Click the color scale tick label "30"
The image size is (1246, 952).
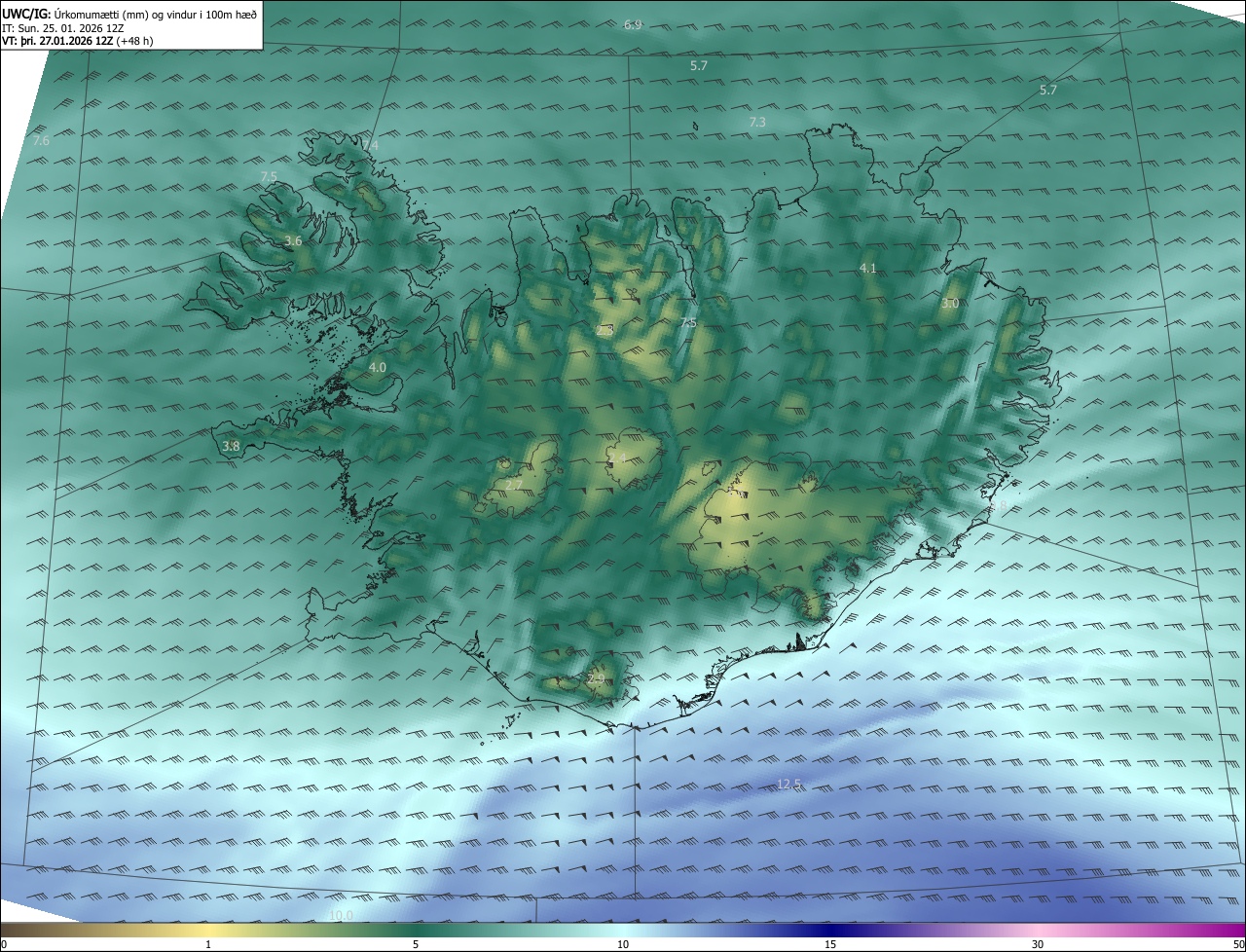click(x=1038, y=945)
